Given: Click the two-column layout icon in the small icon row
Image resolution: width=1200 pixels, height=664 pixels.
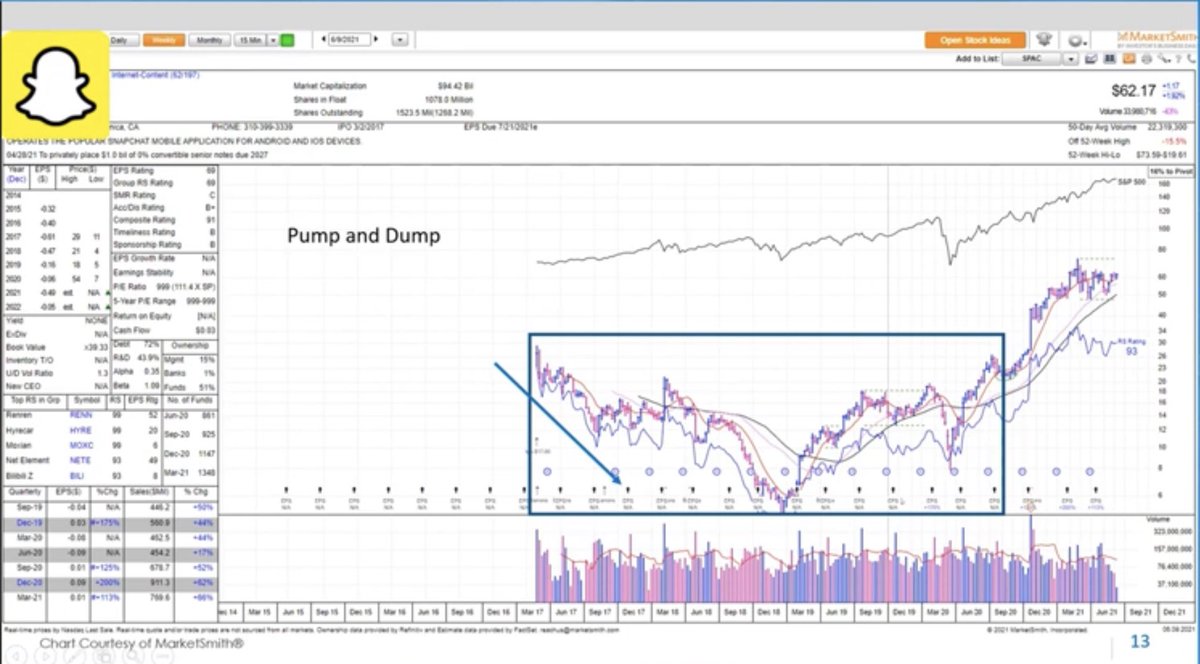Looking at the screenshot, I should (x=1109, y=59).
